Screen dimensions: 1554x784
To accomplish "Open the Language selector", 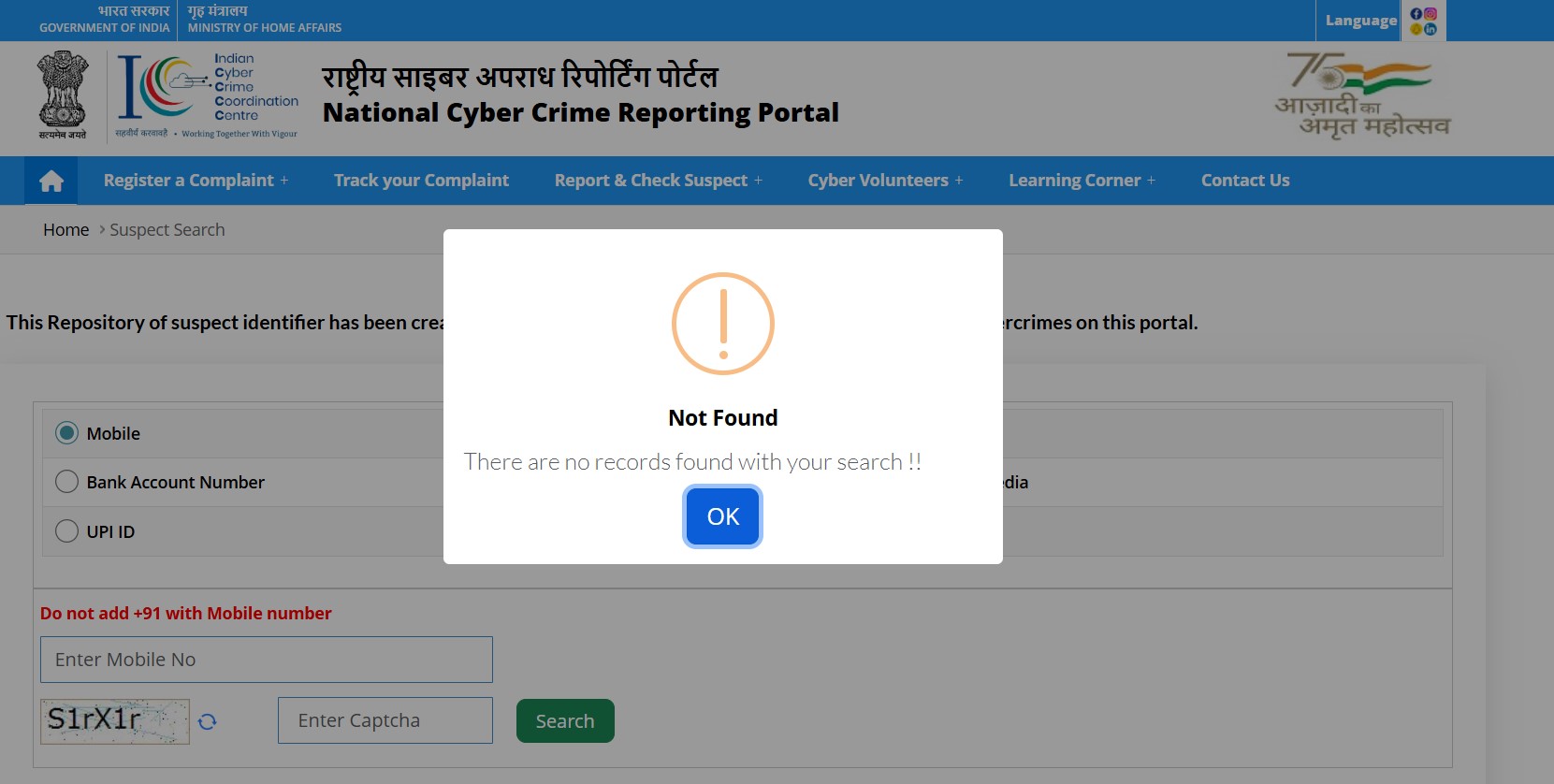I will [x=1360, y=21].
